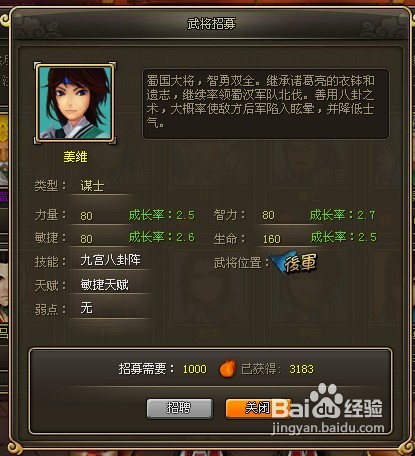Viewport: 415px width, 456px height.
Task: Click the 九宫八卦阵 skill field
Action: (x=111, y=260)
